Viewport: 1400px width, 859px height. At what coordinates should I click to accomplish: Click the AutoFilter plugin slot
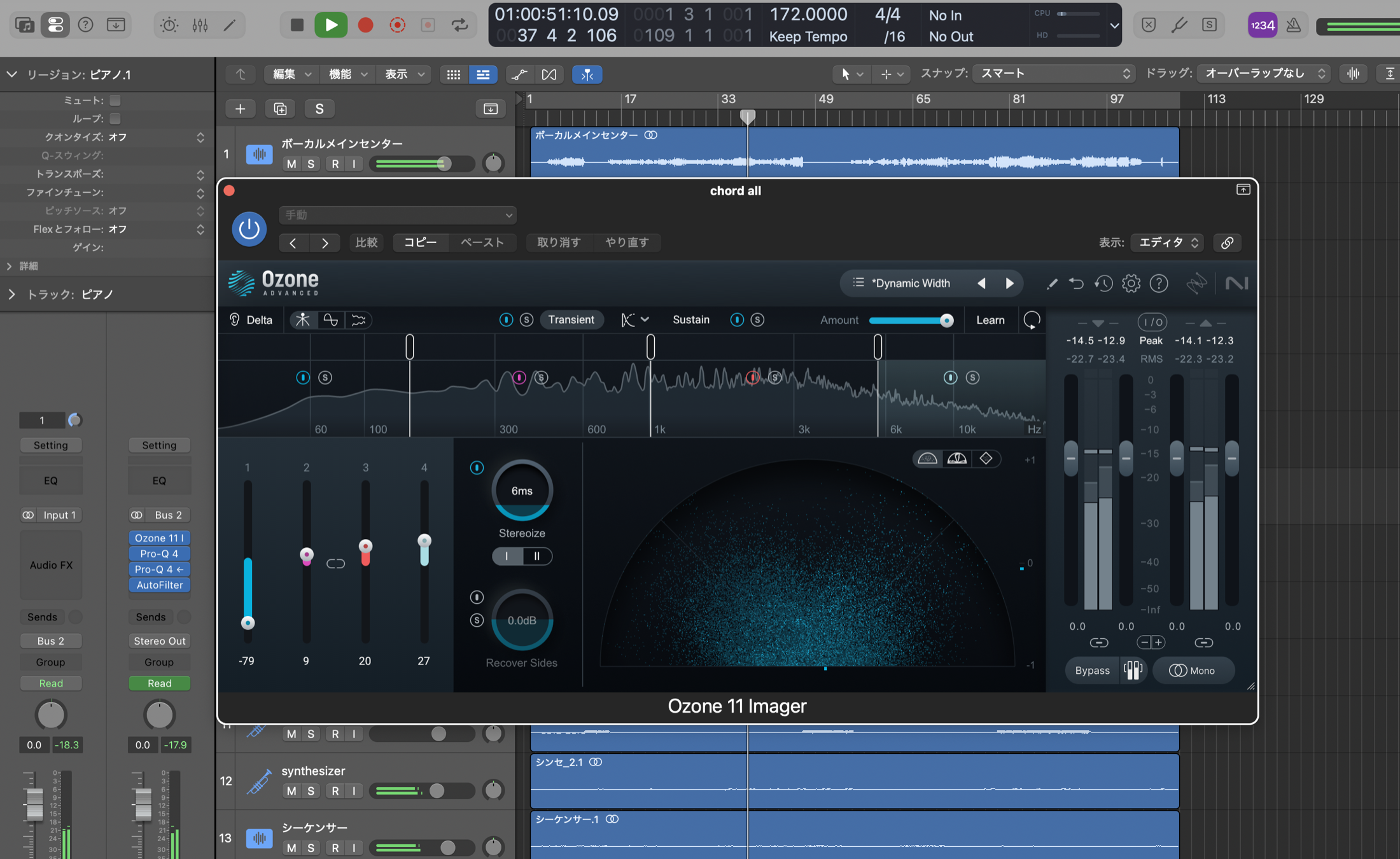coord(159,585)
